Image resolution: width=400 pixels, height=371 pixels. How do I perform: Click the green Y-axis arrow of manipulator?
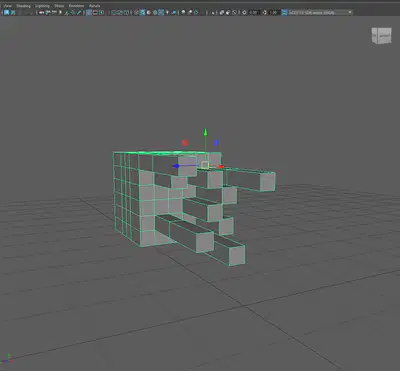[206, 132]
